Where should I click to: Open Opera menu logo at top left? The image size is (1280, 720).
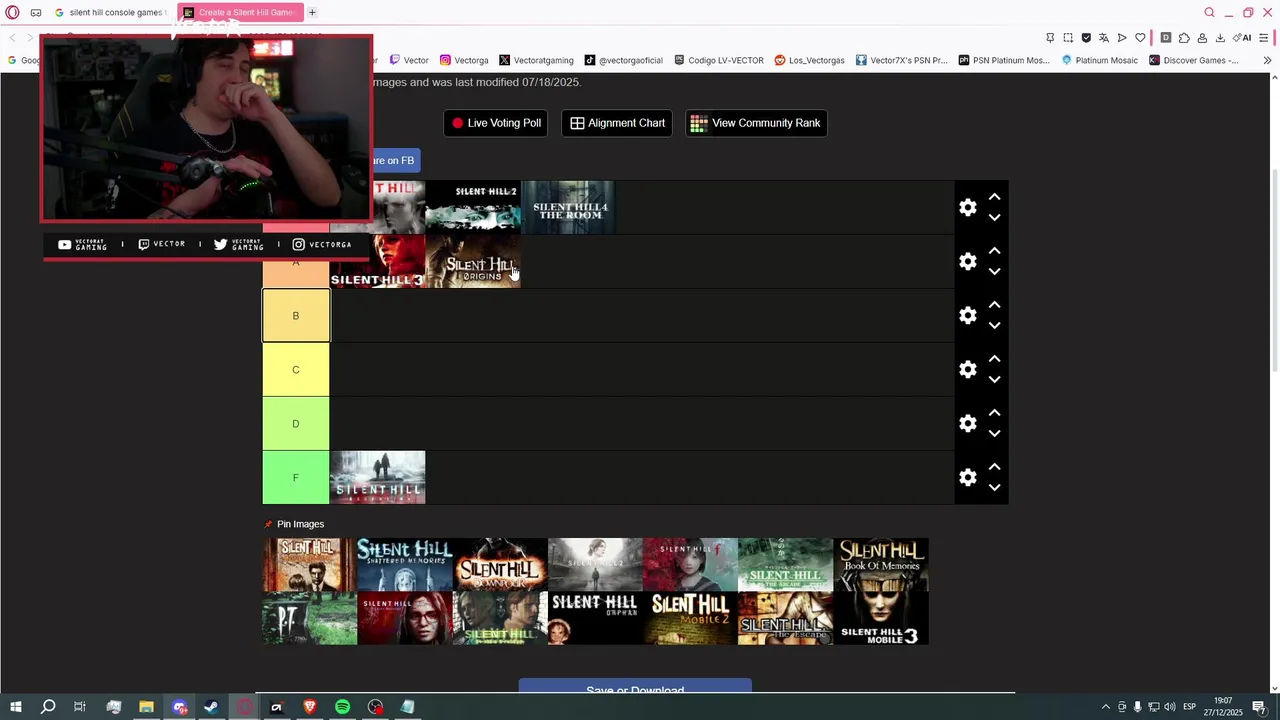pyautogui.click(x=12, y=13)
